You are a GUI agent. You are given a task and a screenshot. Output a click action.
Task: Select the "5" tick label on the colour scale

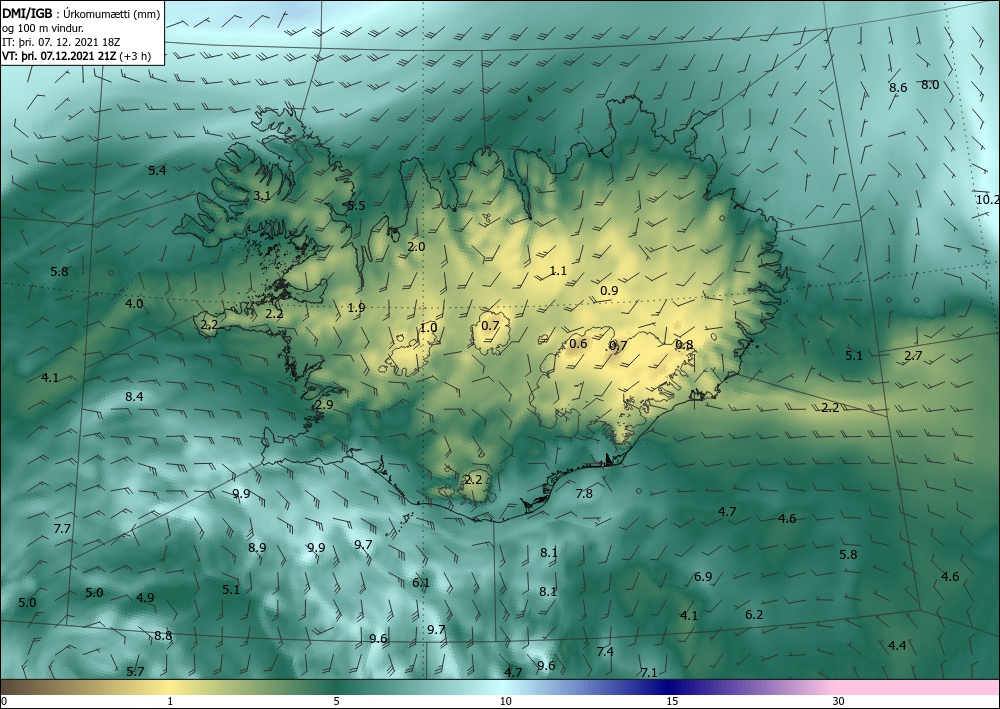click(x=336, y=701)
